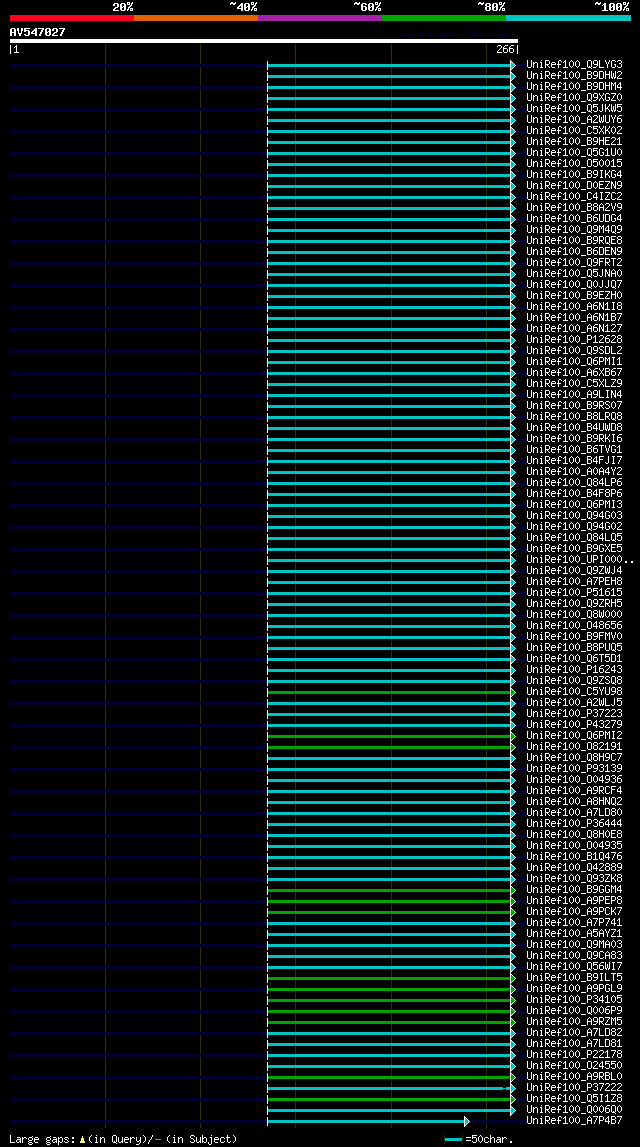640x1147 pixels.
Task: Click the purple ~60% identity legend segment
Action: [x=320, y=18]
